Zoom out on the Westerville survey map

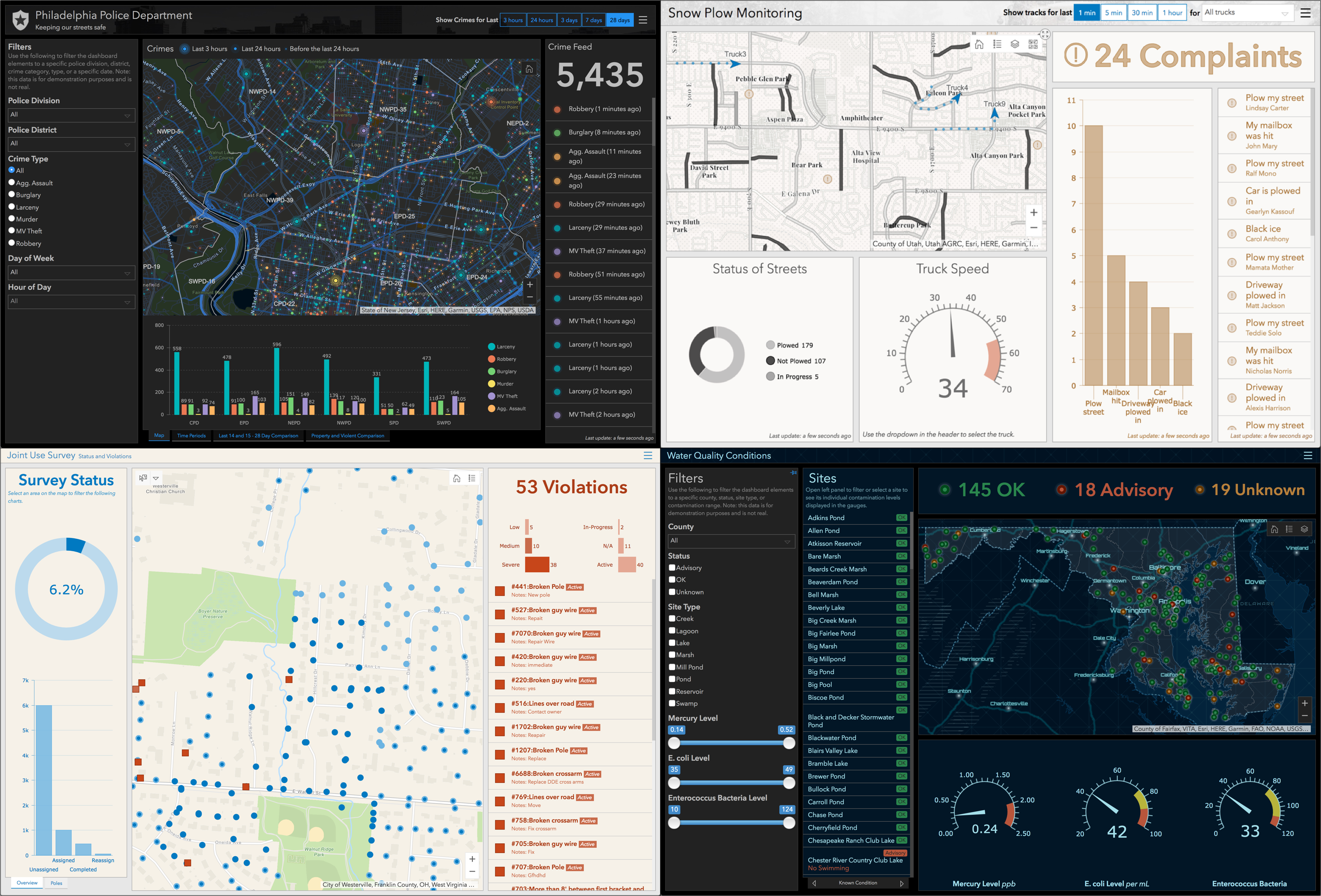472,872
